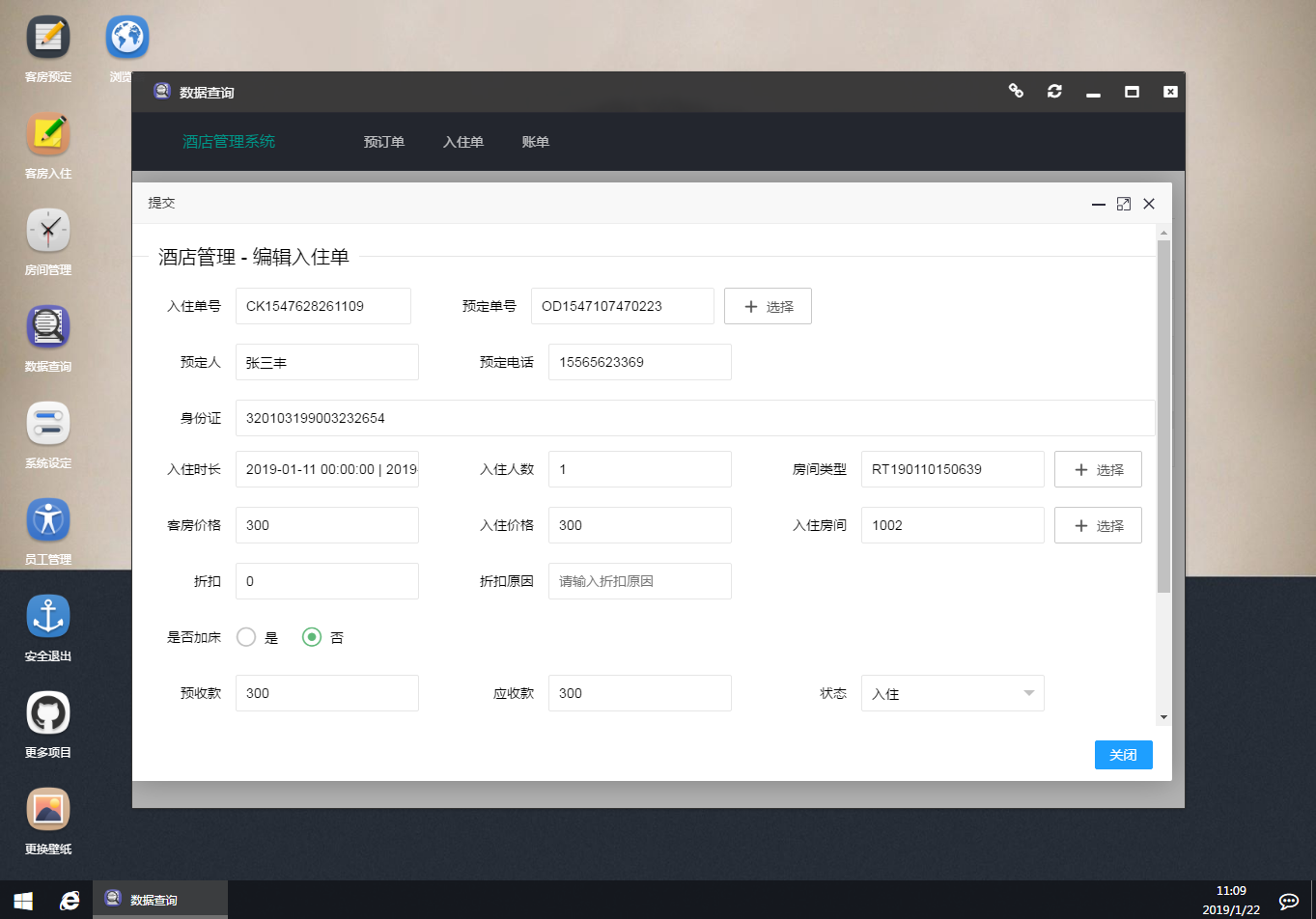This screenshot has width=1316, height=919.
Task: Open the 客房入住 desktop icon
Action: pos(47,134)
